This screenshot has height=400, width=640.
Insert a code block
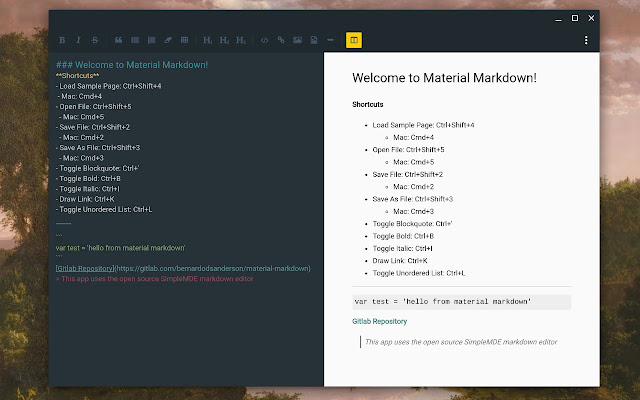(x=264, y=40)
